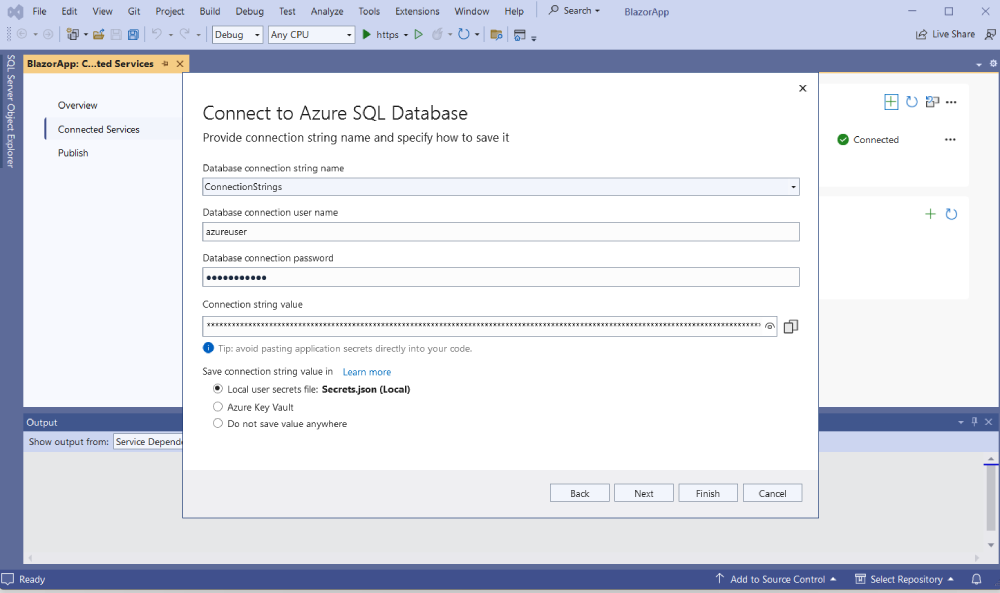Click the Back button
Image resolution: width=1000 pixels, height=593 pixels.
[x=580, y=493]
